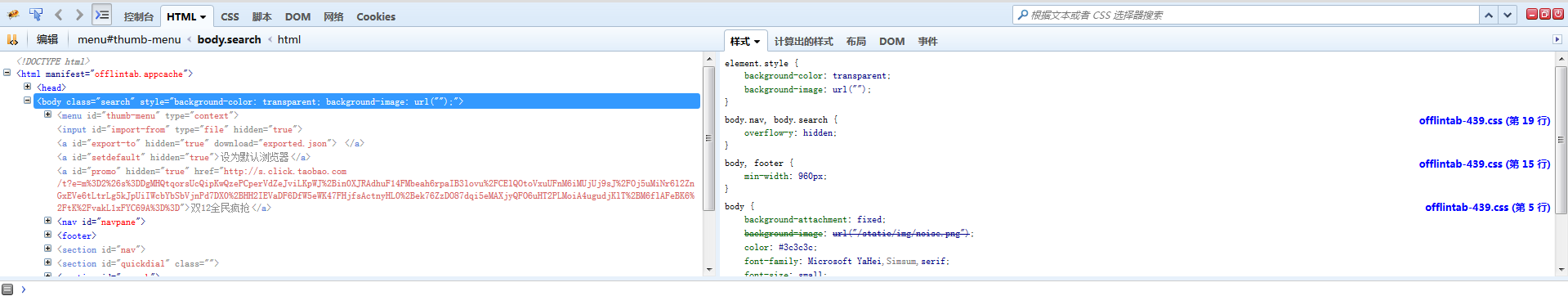Toggle the command line popup icon
Viewport: 1568px width, 296px height.
101,15
